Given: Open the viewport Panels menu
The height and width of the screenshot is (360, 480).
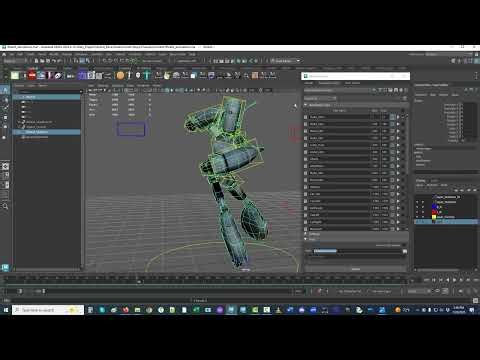Looking at the screenshot, I should click(156, 86).
